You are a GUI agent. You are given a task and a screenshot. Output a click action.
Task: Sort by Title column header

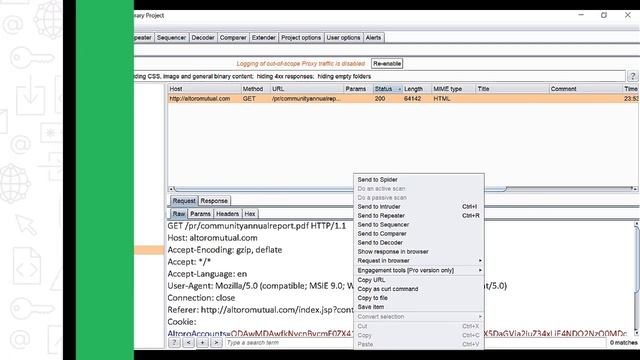point(513,89)
